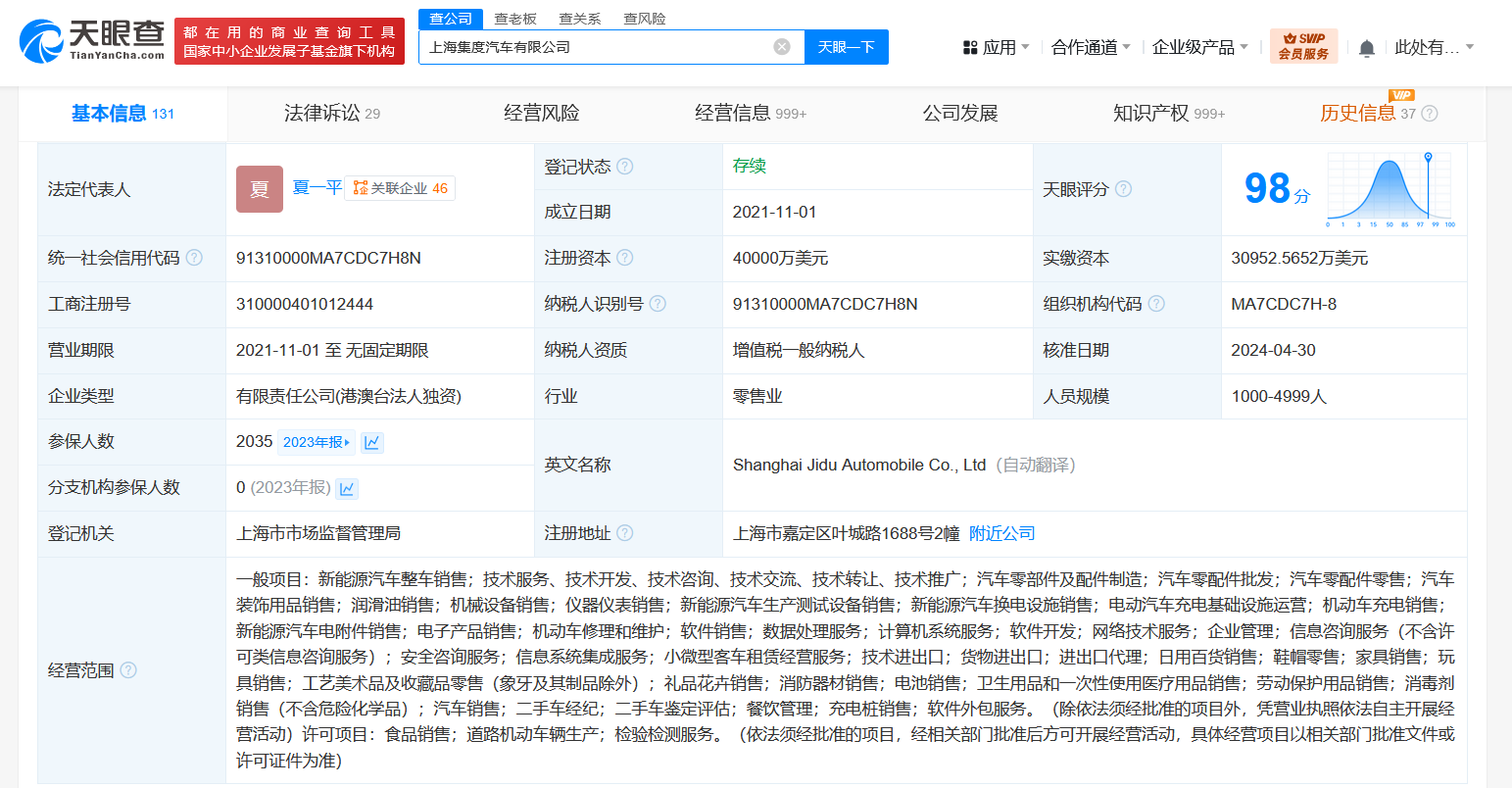Screen dimensions: 1512x788
Task: Open 附近公司 link
Action: [x=1001, y=533]
